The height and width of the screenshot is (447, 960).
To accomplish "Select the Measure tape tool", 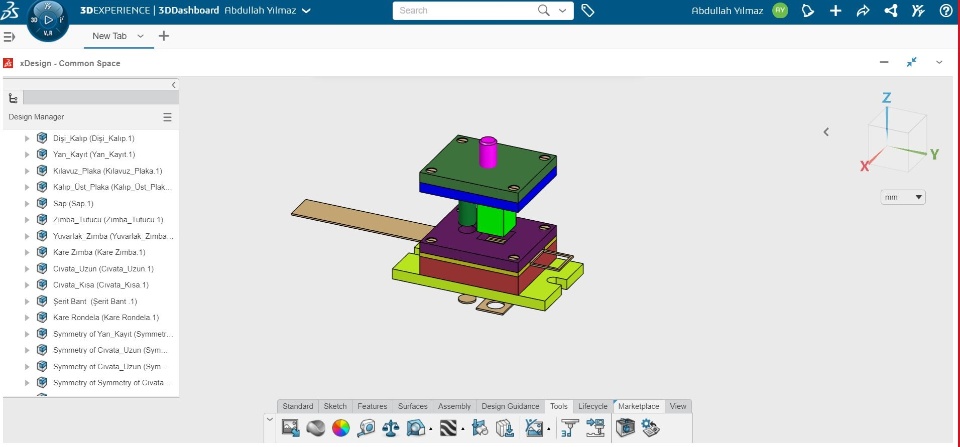I will [x=366, y=427].
